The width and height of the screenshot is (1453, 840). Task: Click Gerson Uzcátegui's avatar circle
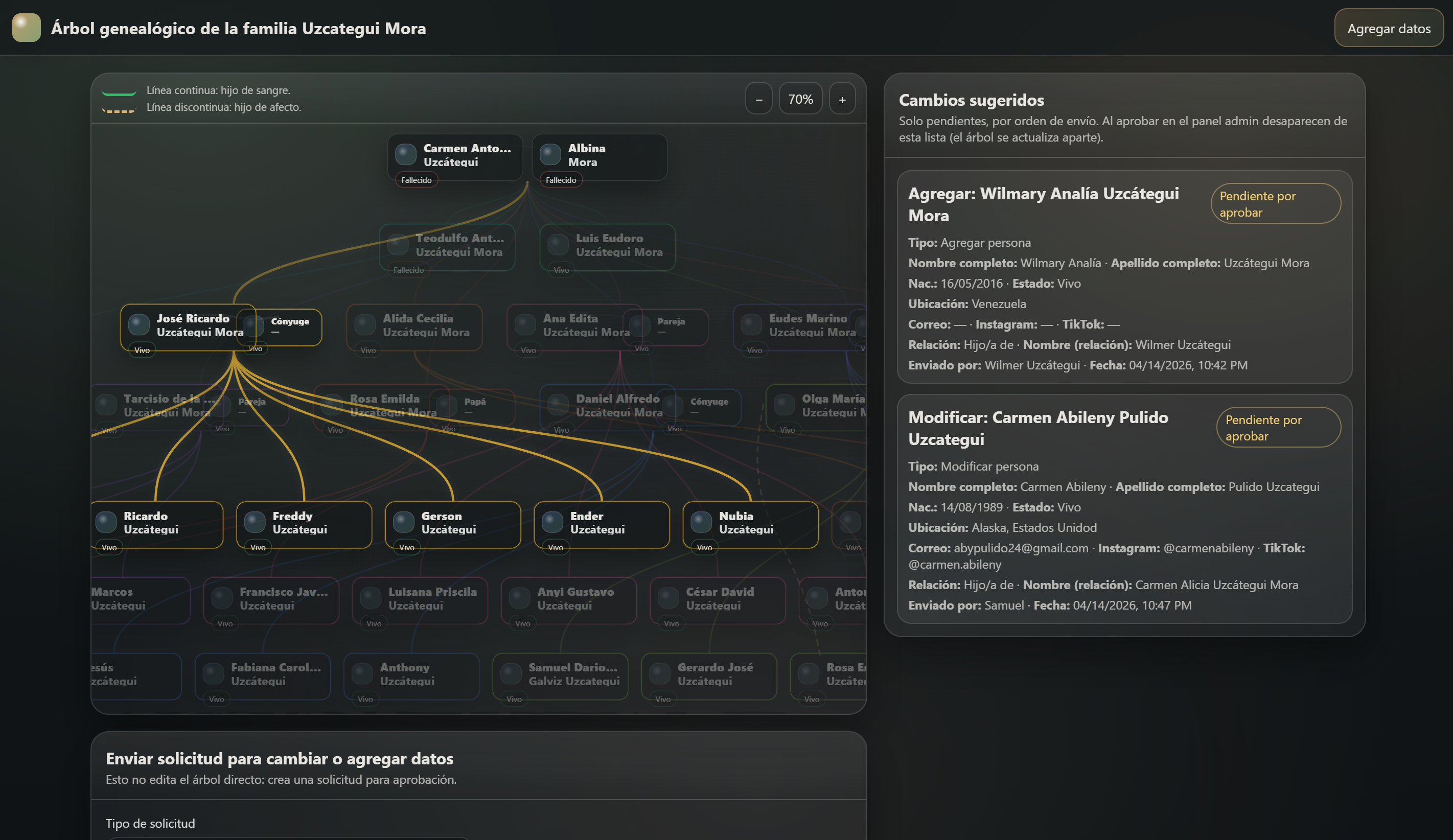point(403,522)
